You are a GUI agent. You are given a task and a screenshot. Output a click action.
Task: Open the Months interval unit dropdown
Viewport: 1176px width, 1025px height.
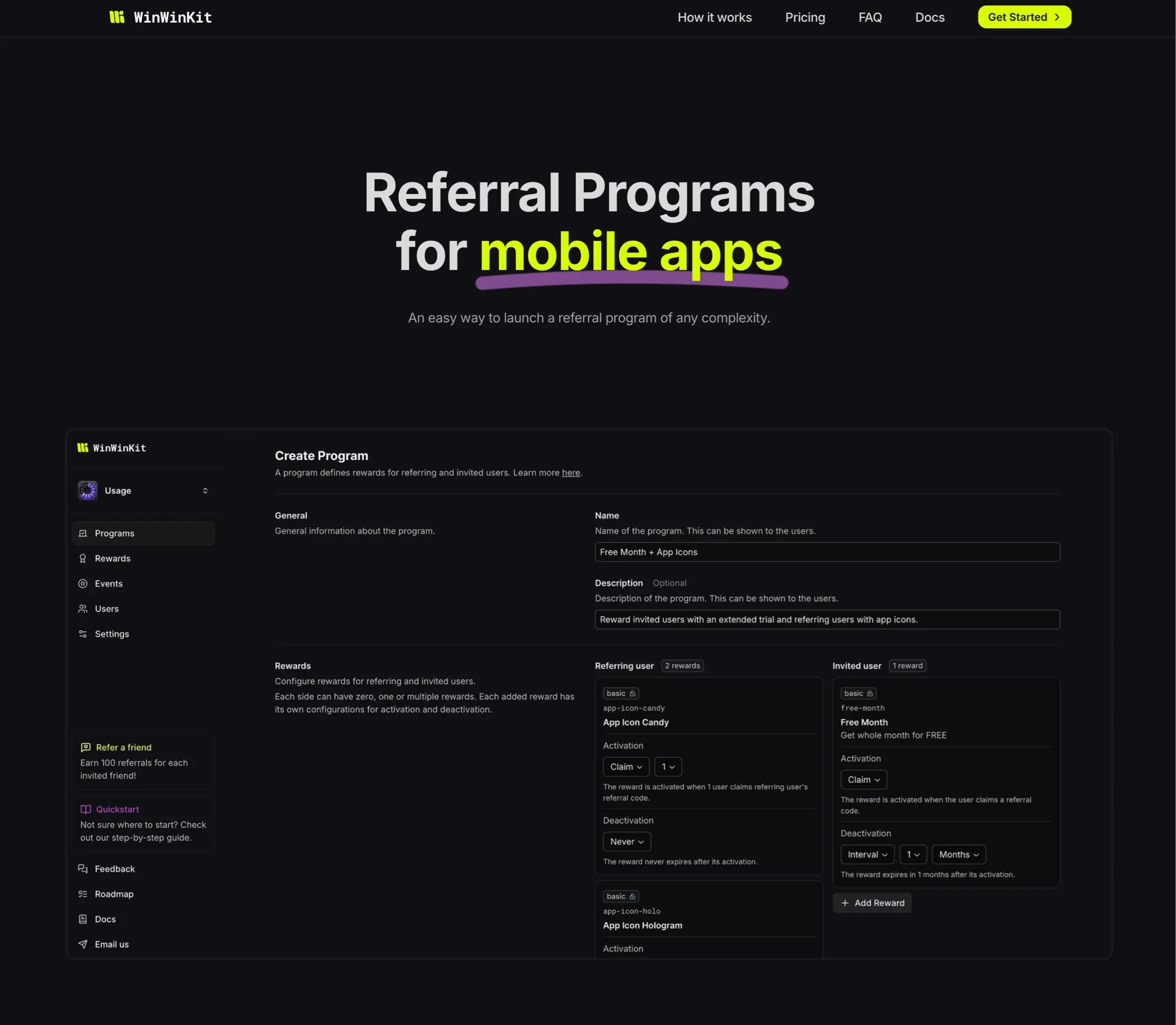coord(958,855)
